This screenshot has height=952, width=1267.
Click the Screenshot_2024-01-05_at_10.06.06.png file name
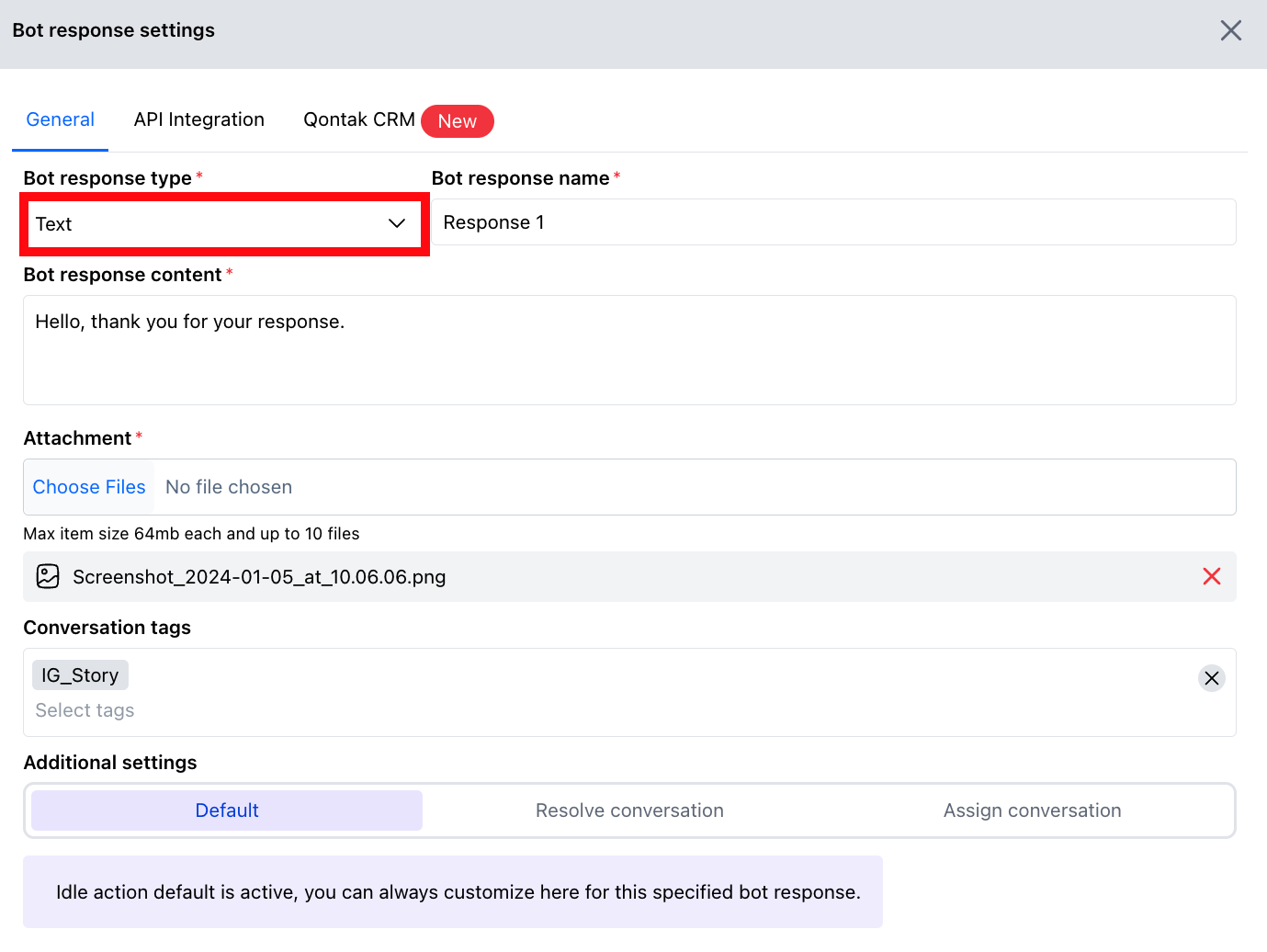click(259, 577)
